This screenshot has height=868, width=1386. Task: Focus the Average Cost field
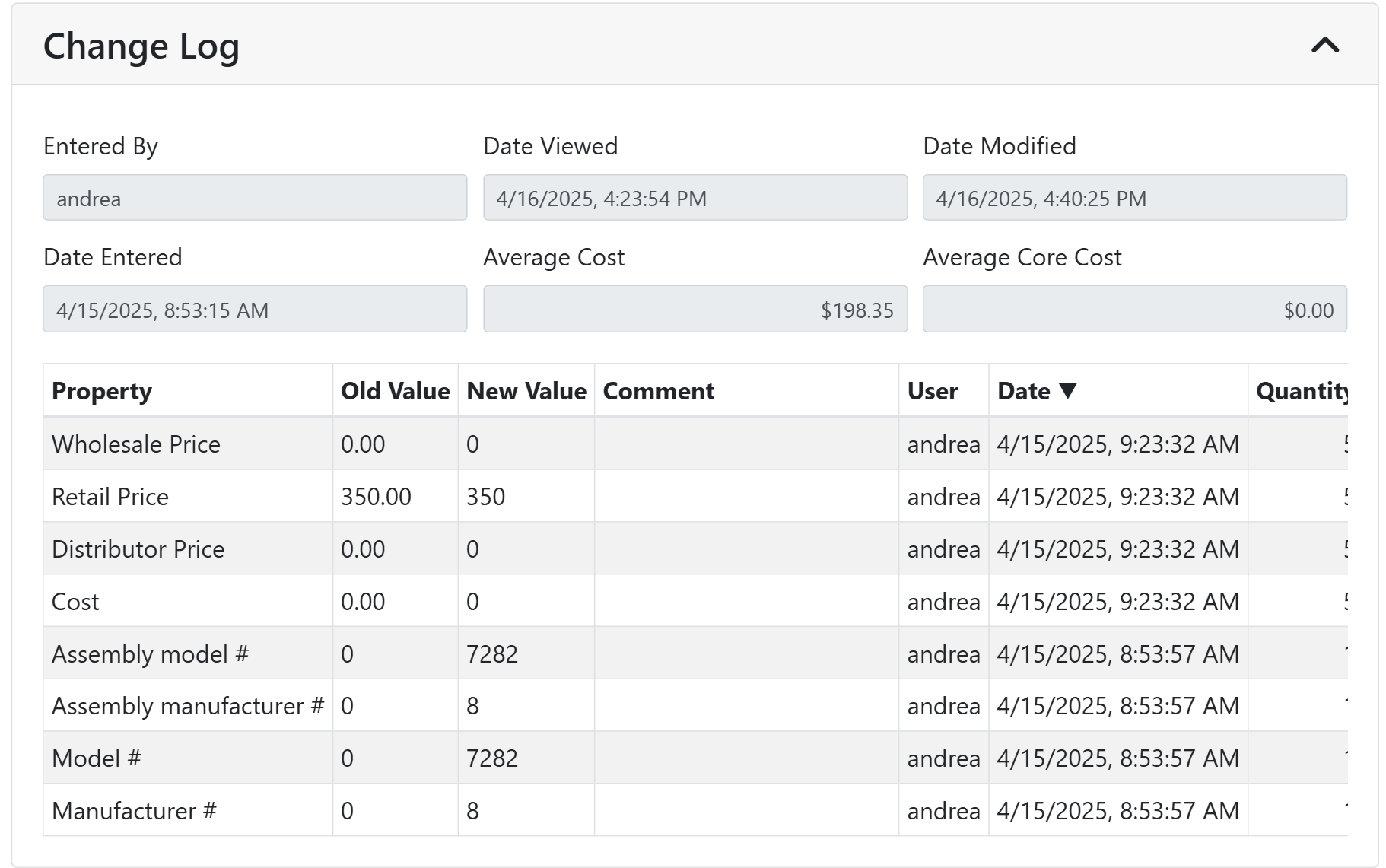pos(695,310)
